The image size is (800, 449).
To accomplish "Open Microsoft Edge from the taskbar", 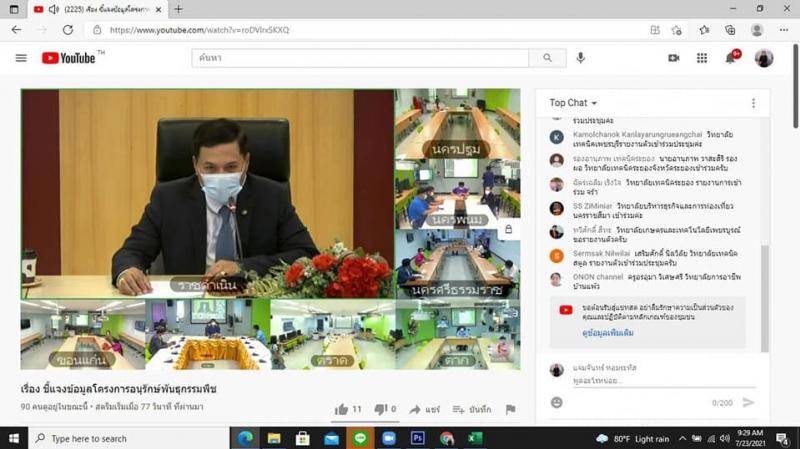I will pyautogui.click(x=245, y=438).
